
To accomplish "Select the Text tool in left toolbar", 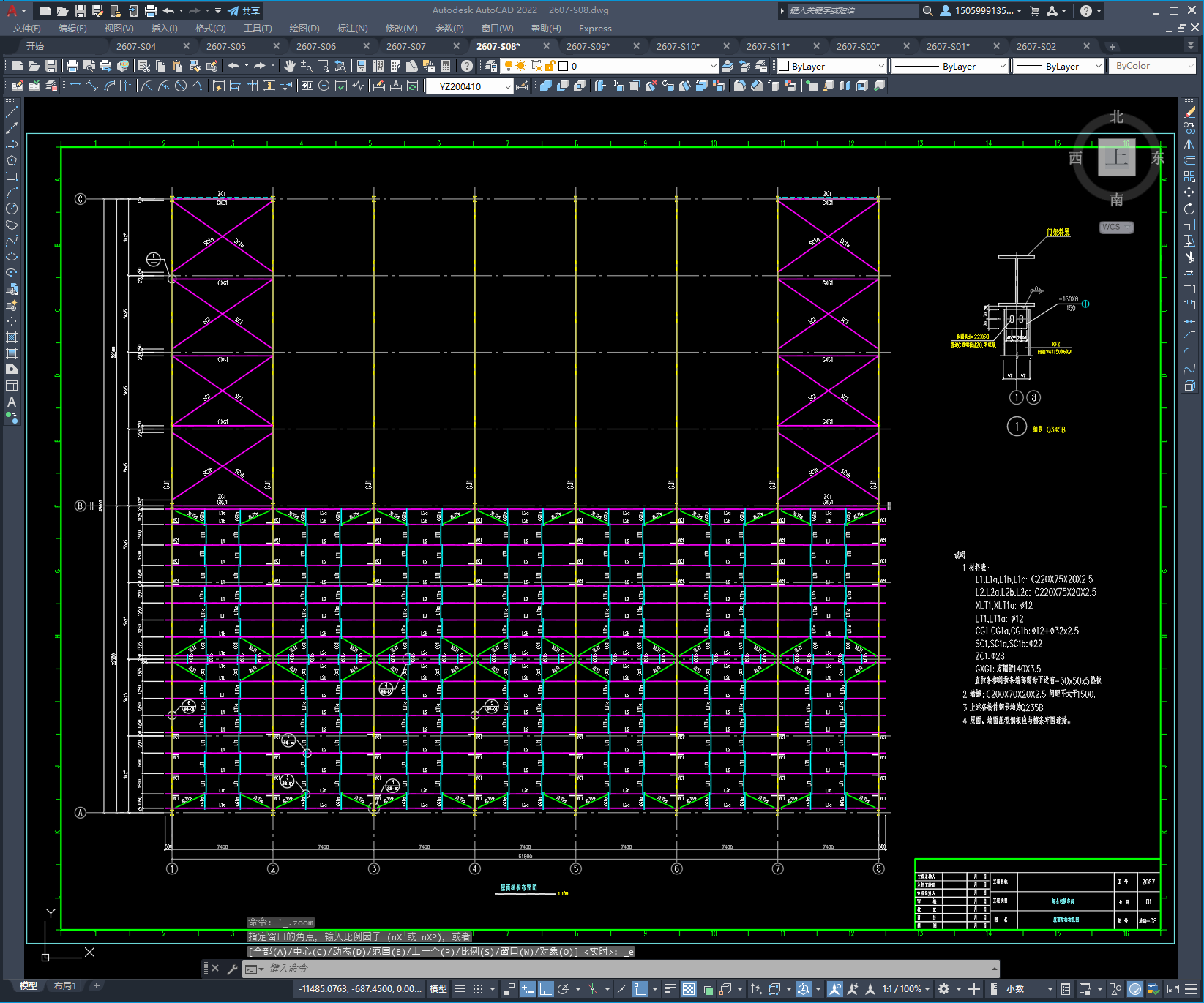I will pos(12,402).
